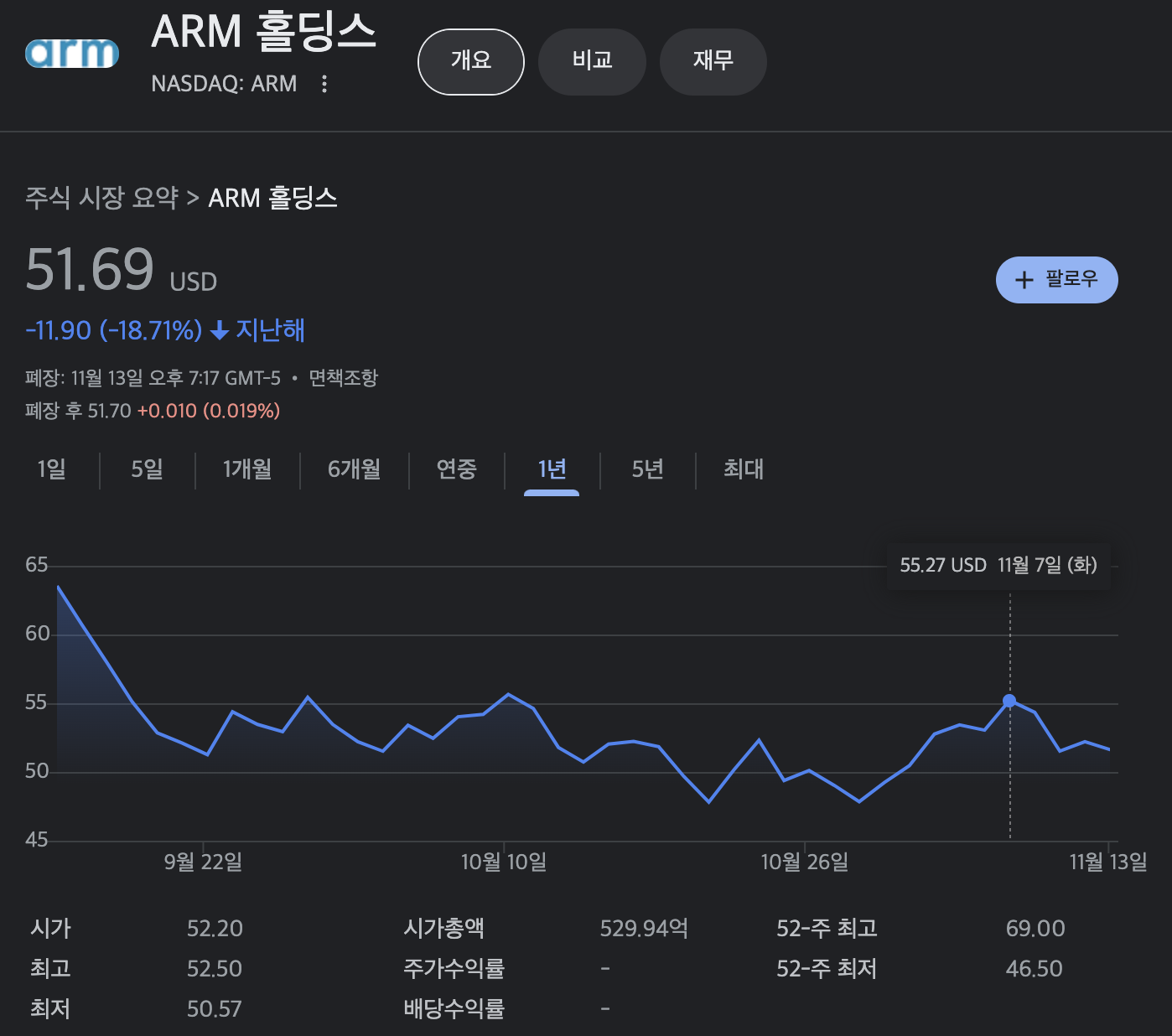Open the 재무 financials tab

713,61
